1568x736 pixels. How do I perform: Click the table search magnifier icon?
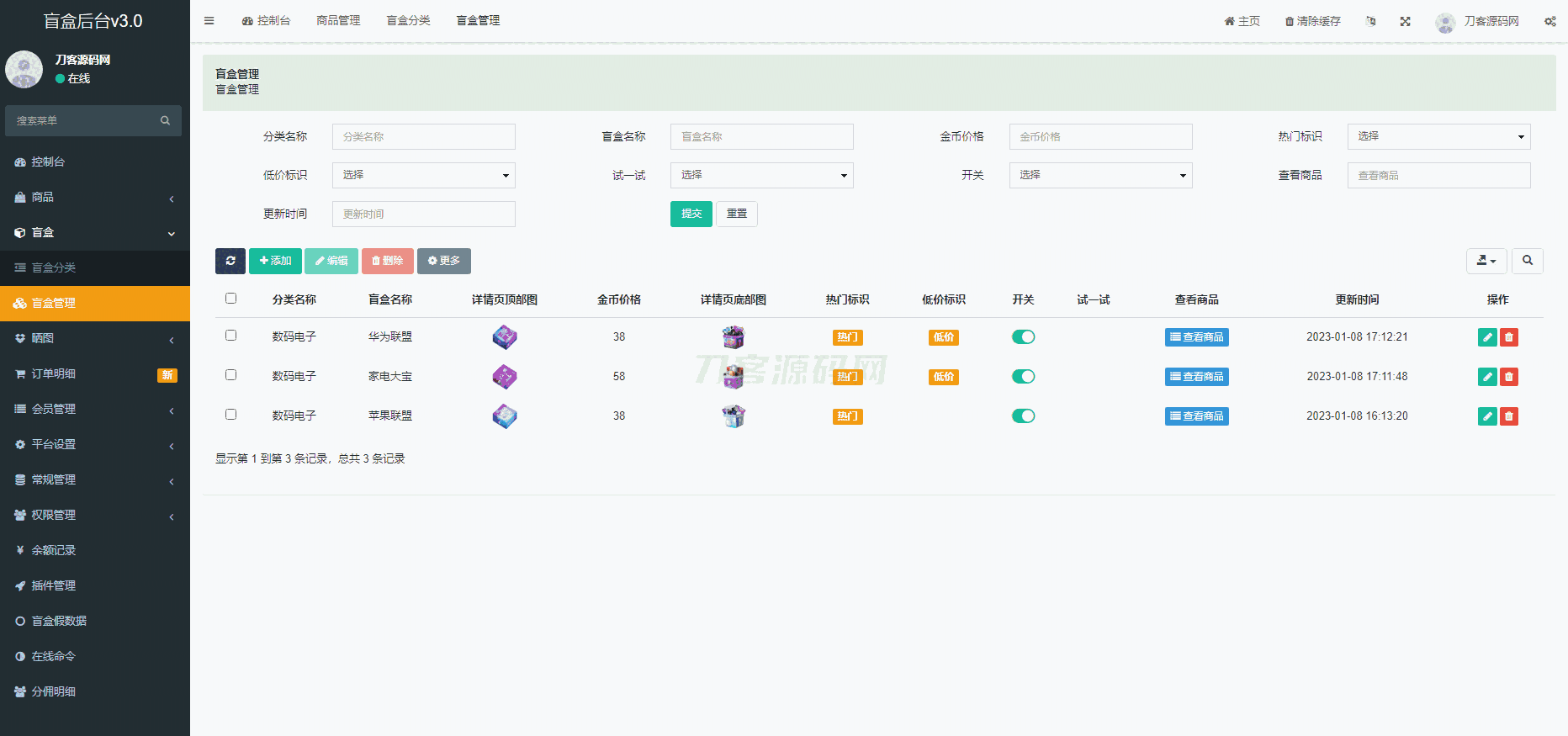(1527, 261)
